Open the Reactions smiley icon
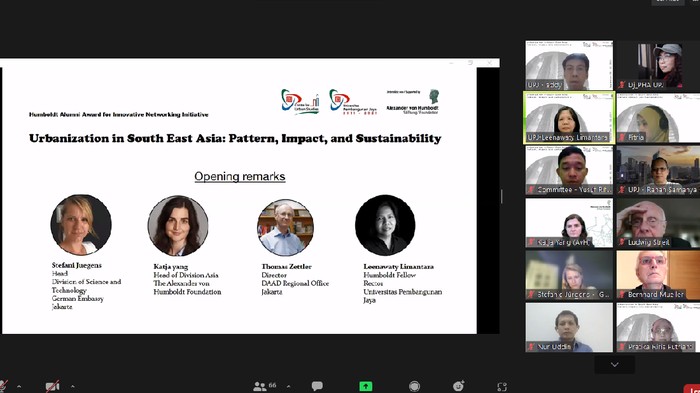The image size is (700, 393). point(458,386)
